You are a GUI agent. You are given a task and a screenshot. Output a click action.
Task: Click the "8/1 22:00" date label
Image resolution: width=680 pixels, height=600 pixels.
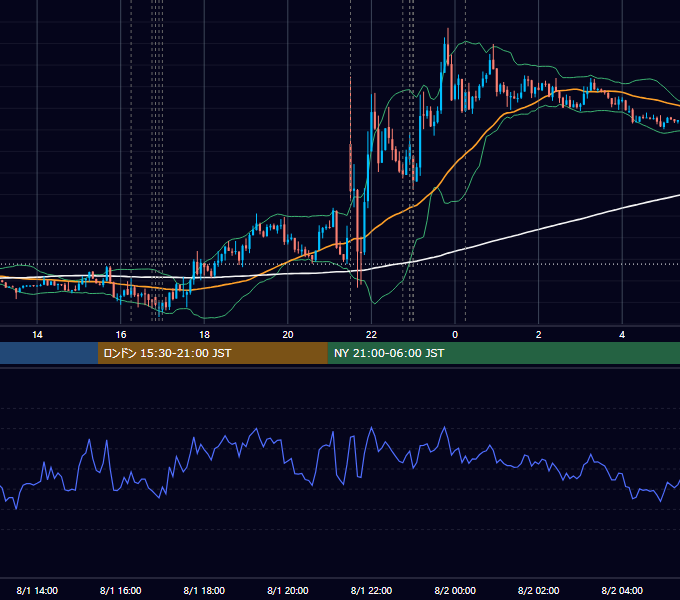click(x=371, y=590)
